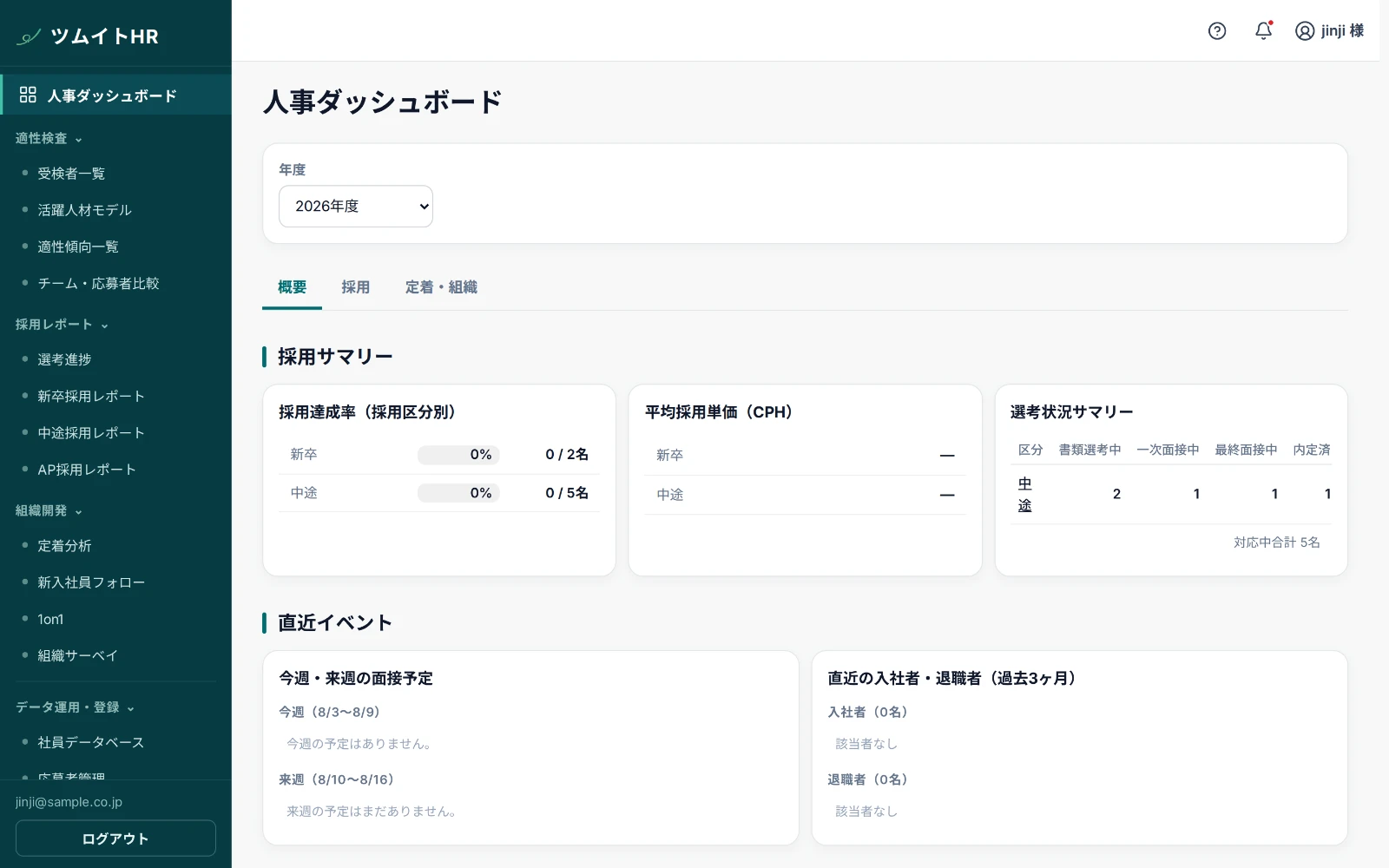Click the 退職者（0名） label
The height and width of the screenshot is (868, 1389).
pos(868,780)
